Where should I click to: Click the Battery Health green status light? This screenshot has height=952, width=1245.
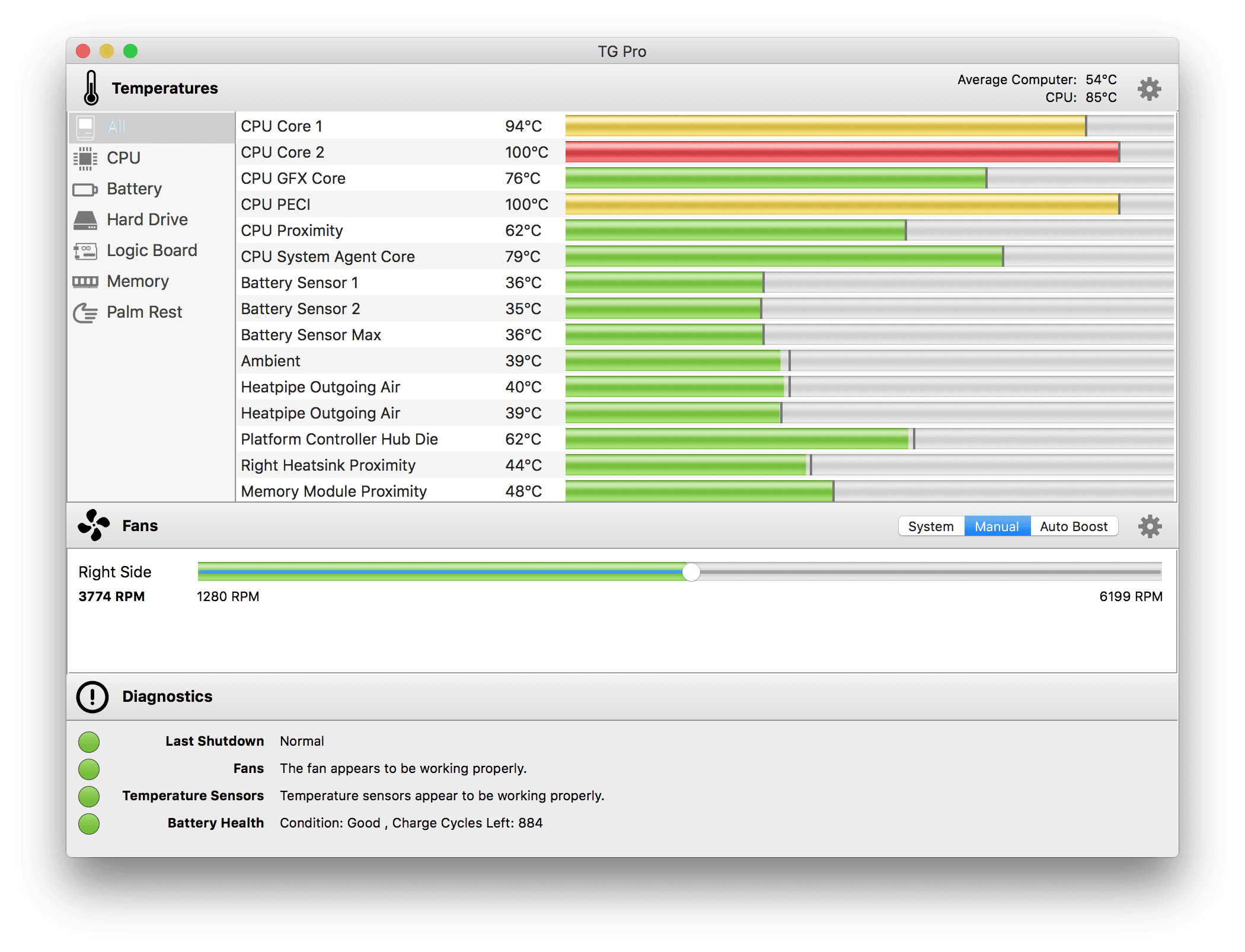[89, 823]
